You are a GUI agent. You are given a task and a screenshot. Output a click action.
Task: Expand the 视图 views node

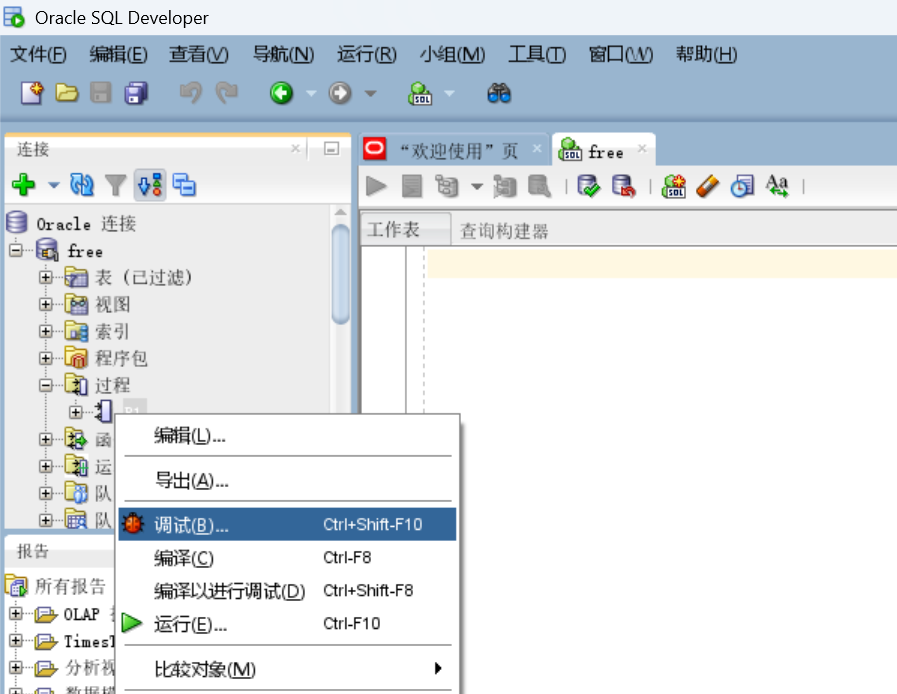click(x=46, y=304)
